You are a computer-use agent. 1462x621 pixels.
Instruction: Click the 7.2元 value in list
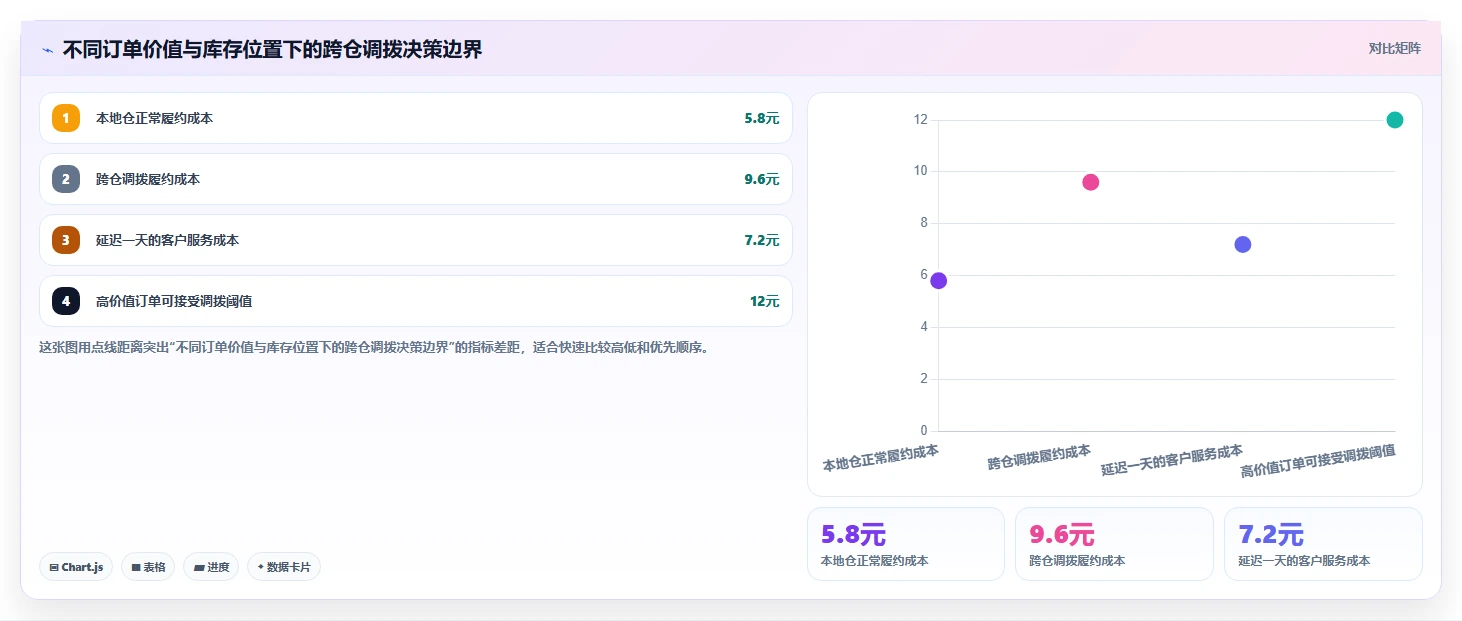(x=762, y=240)
